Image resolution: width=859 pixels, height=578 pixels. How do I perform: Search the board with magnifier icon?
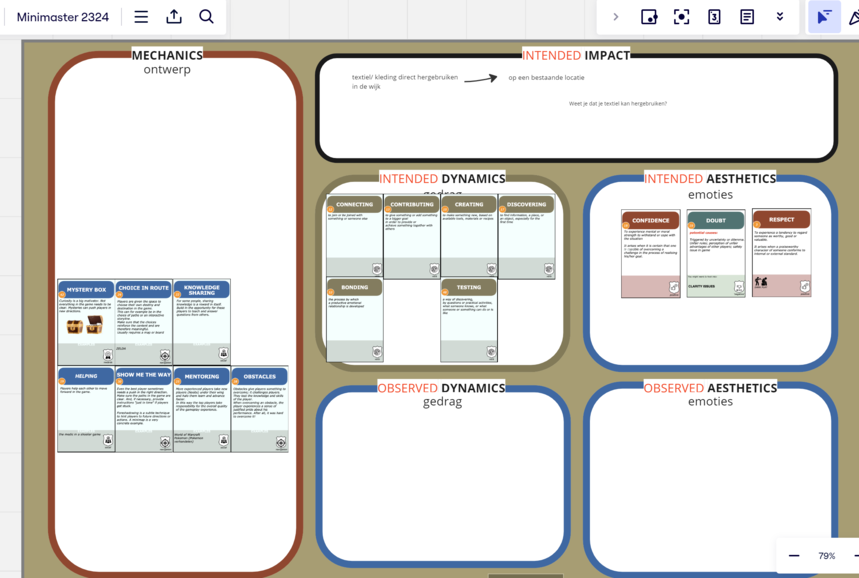point(206,17)
